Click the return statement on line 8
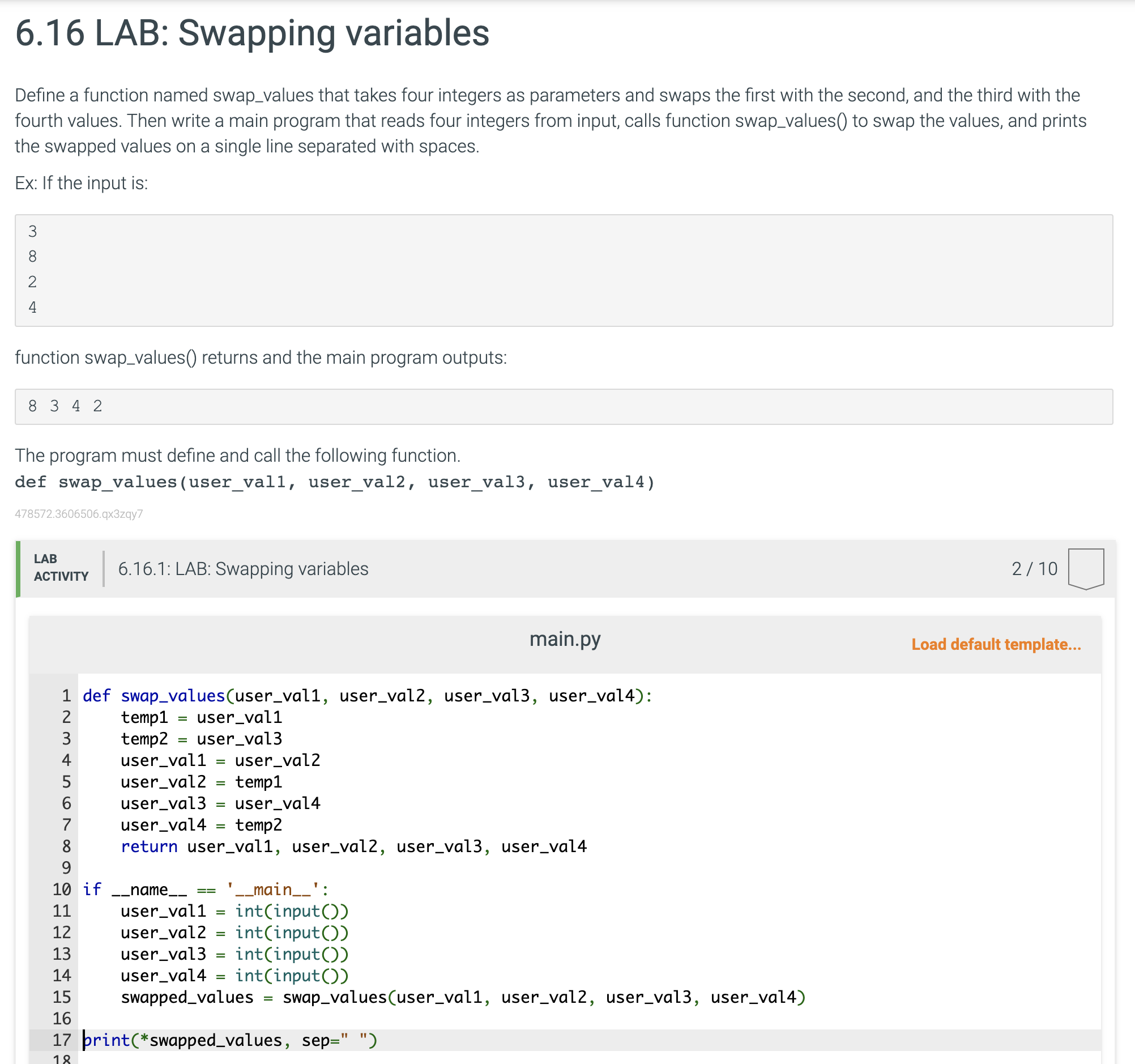Image resolution: width=1135 pixels, height=1064 pixels. click(x=148, y=846)
